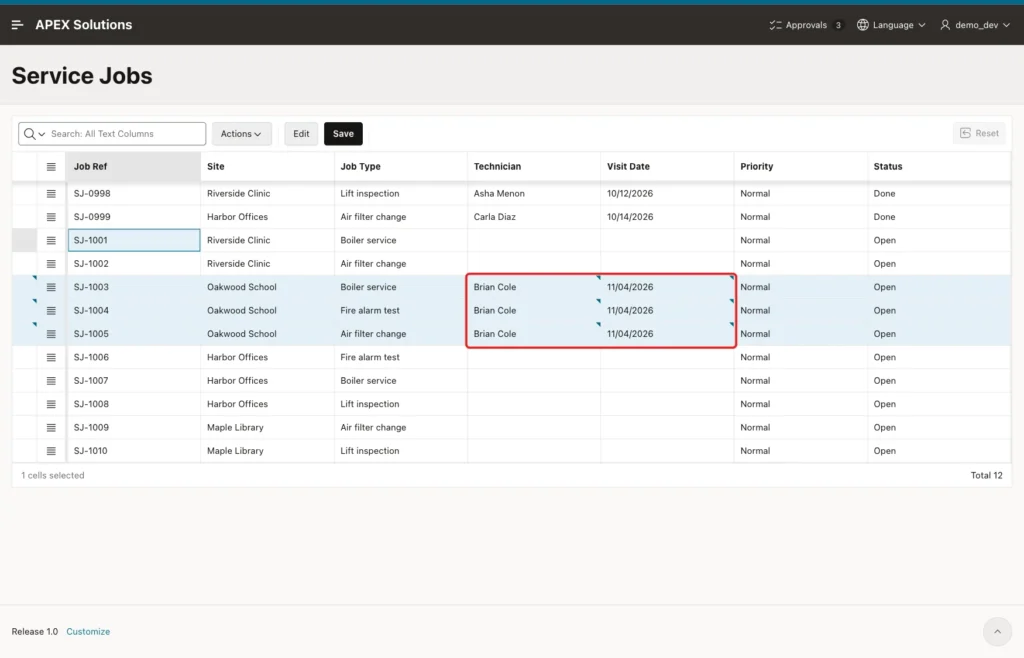Click the Visit Date column header
This screenshot has height=658, width=1024.
point(667,166)
